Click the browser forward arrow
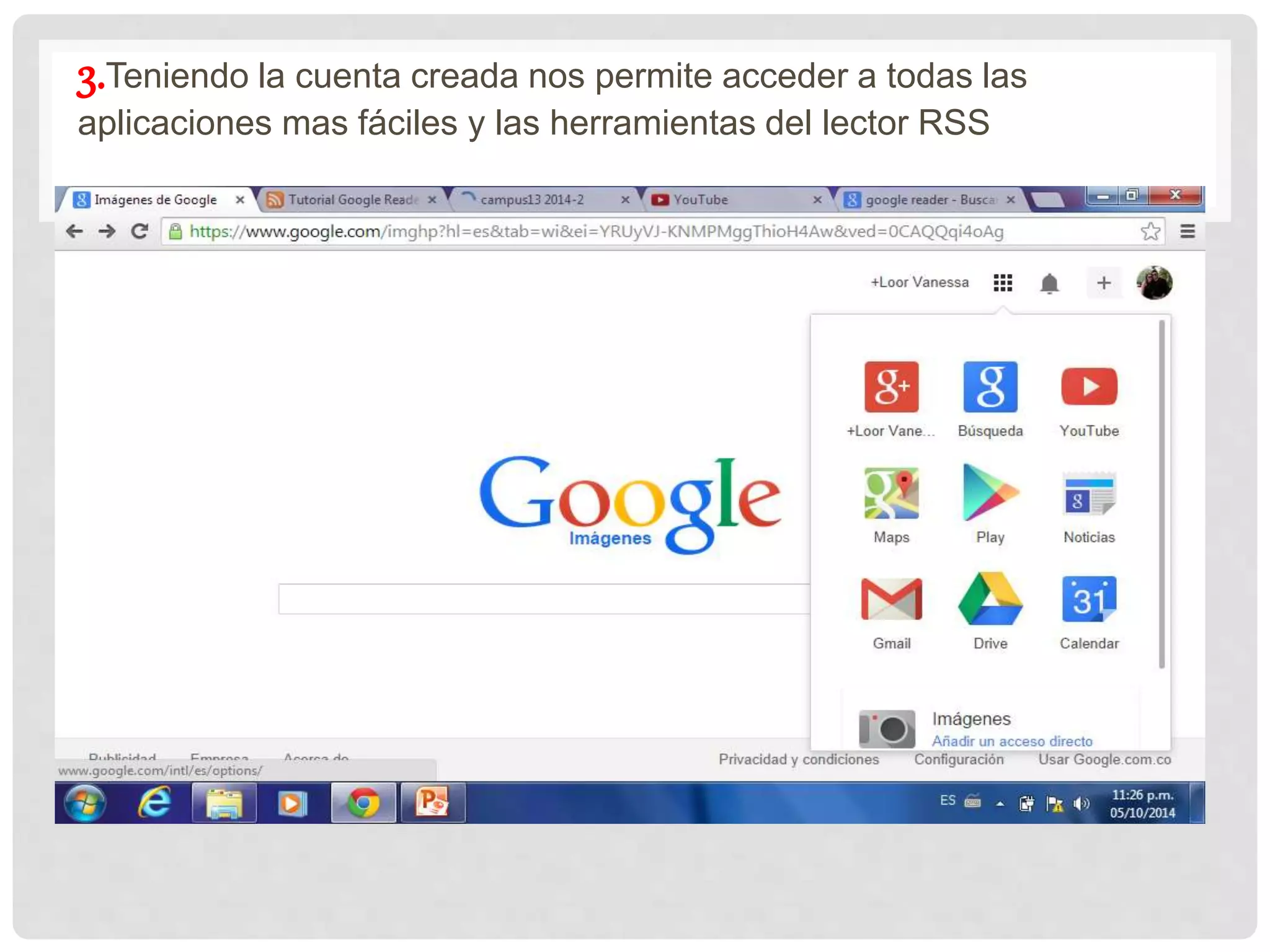 click(107, 231)
